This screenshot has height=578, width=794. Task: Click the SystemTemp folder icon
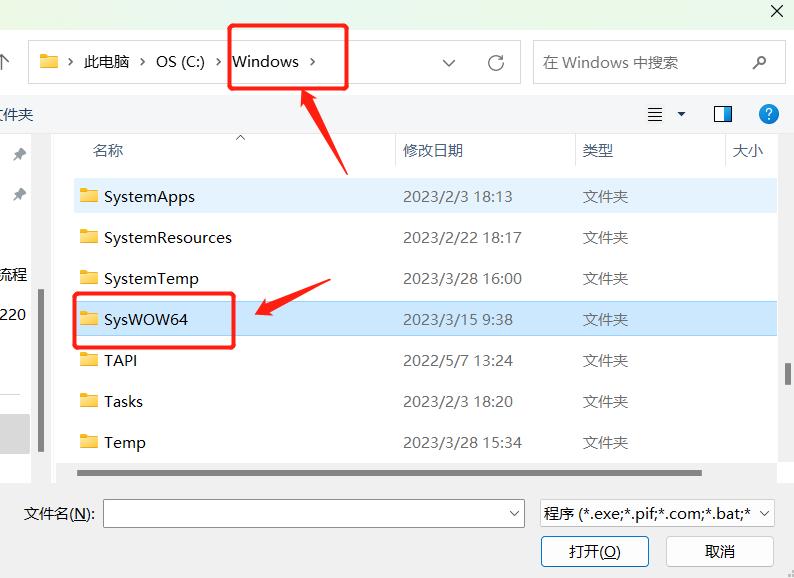(x=89, y=277)
